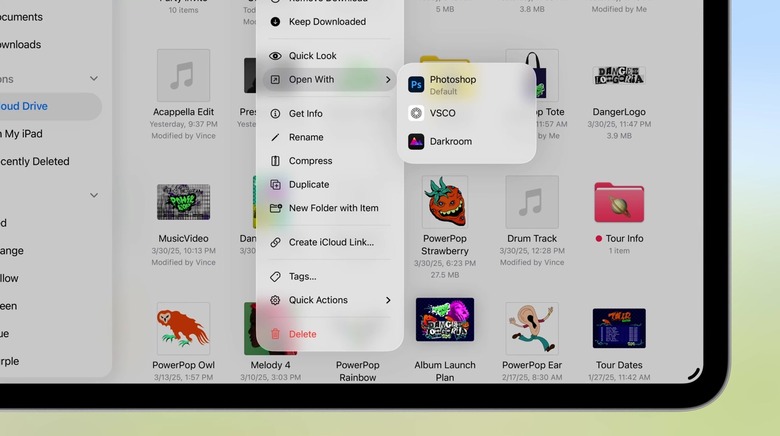Screen dimensions: 780x436
Task: Open with VSCO option
Action: 467,113
